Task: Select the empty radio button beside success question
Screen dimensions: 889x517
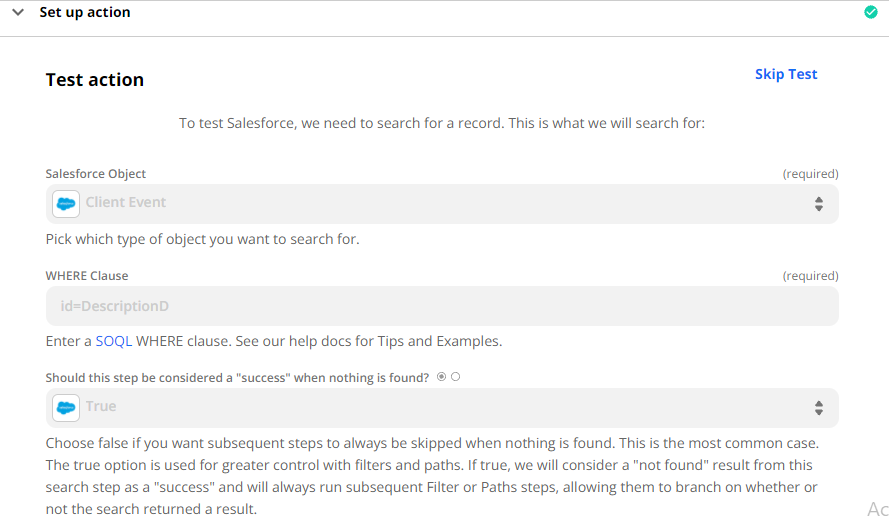Action: click(x=455, y=377)
